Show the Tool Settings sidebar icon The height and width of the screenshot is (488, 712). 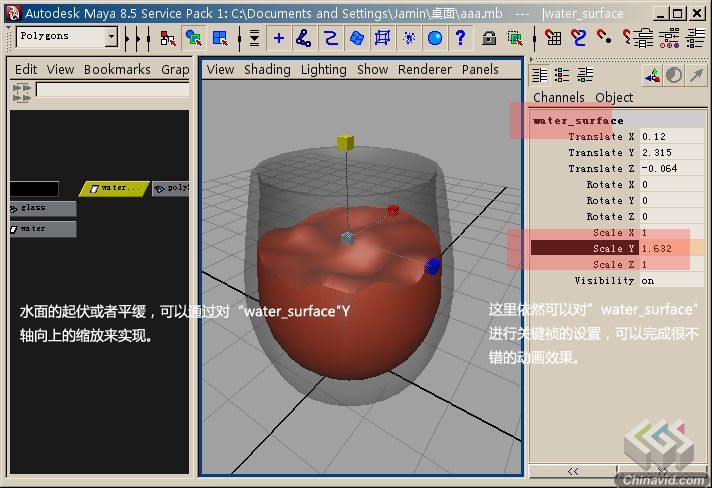click(669, 38)
